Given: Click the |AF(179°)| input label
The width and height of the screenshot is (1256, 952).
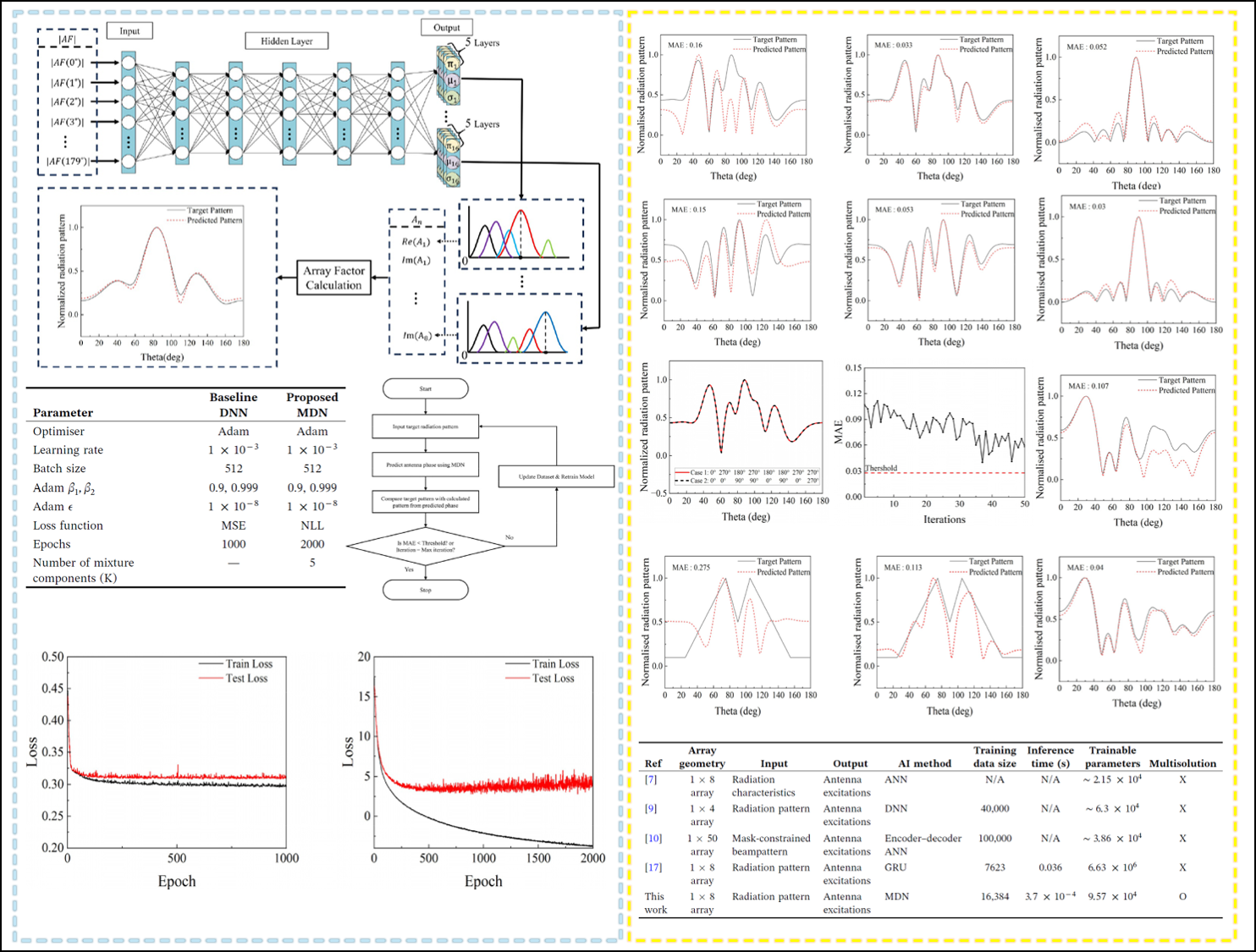Looking at the screenshot, I should click(x=68, y=161).
